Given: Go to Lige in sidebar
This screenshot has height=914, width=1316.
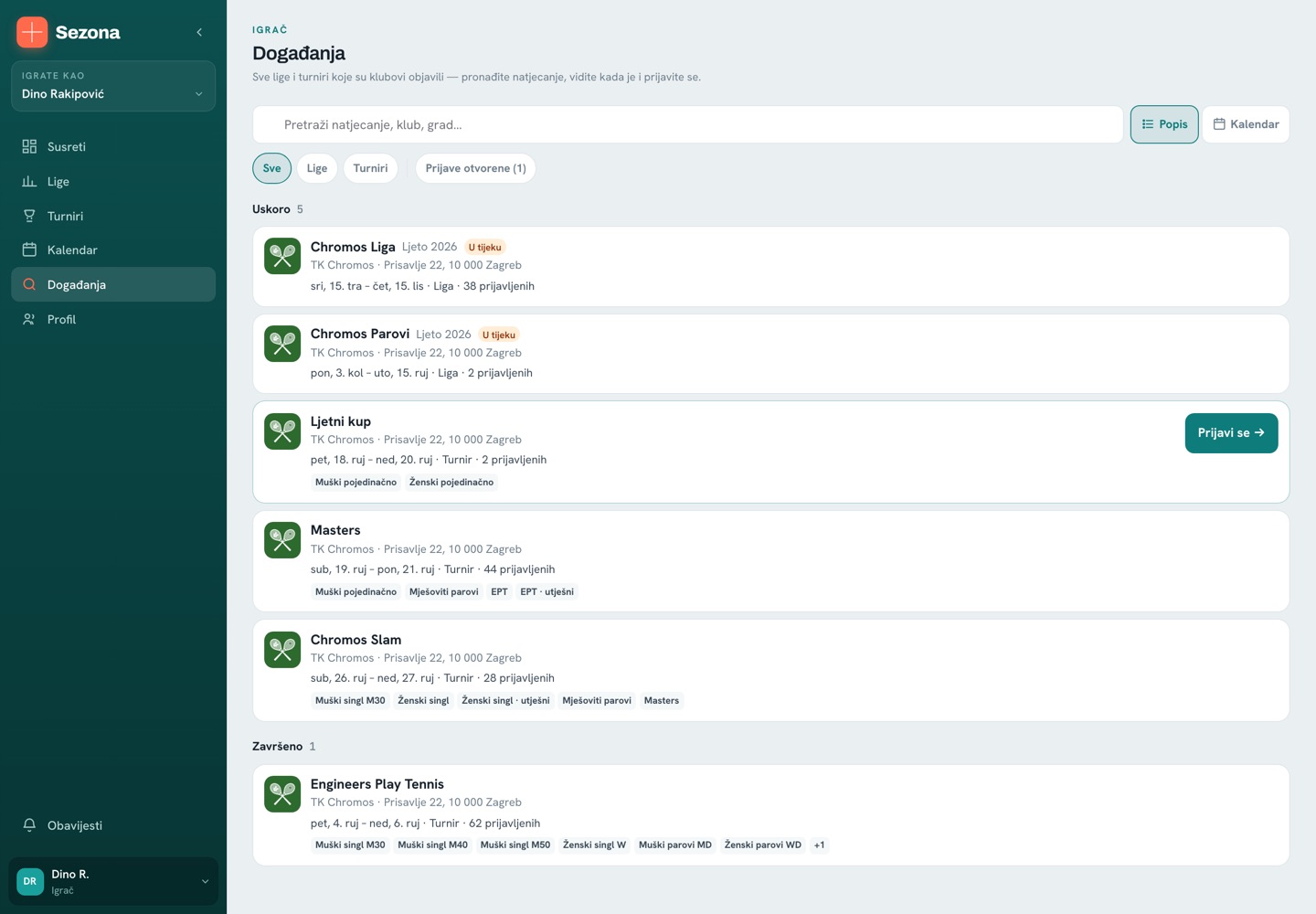Looking at the screenshot, I should coord(113,181).
